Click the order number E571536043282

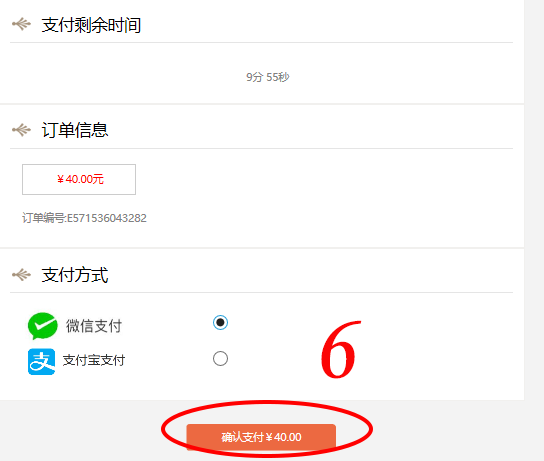tap(107, 218)
